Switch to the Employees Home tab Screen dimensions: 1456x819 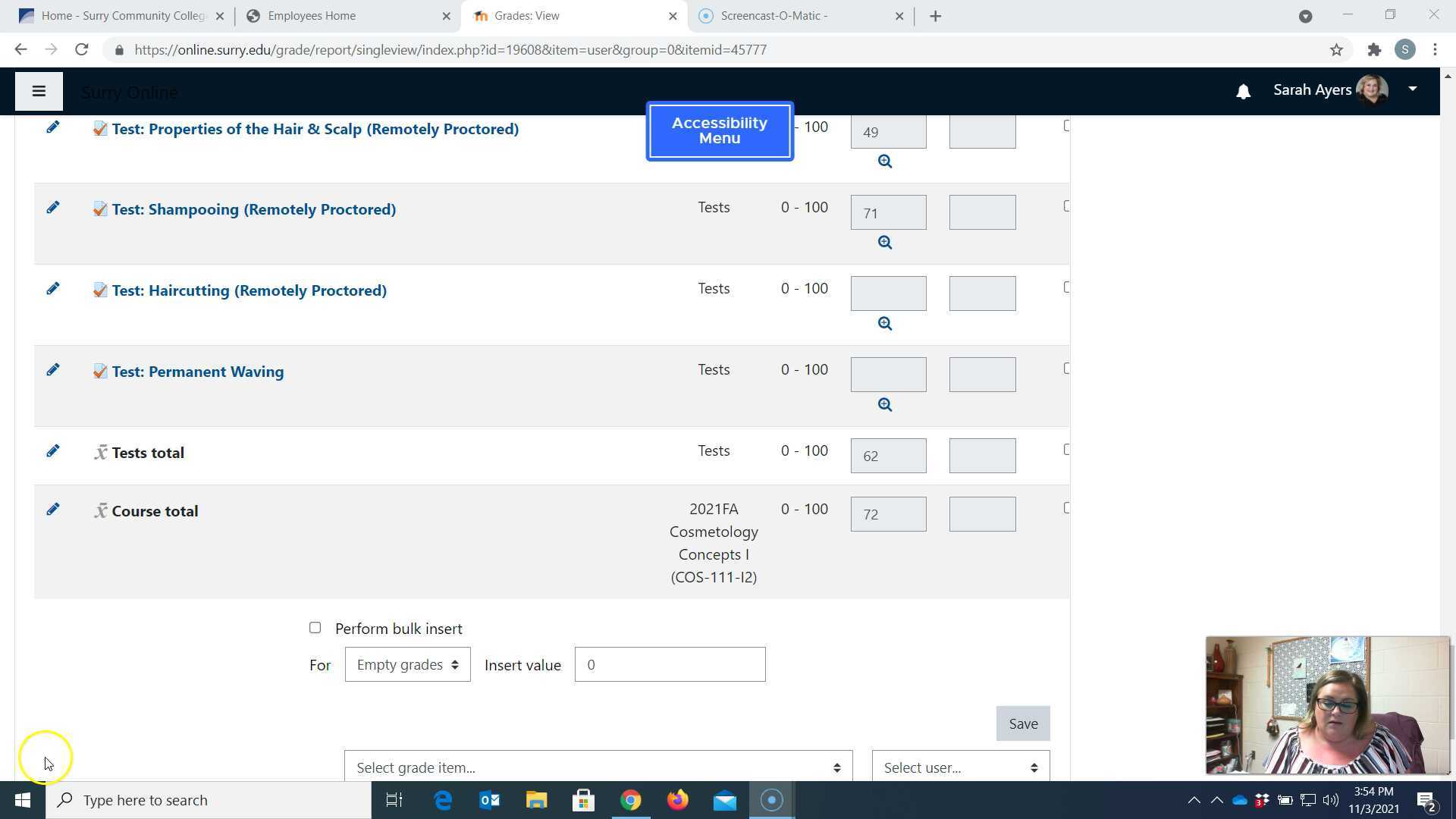pos(312,16)
